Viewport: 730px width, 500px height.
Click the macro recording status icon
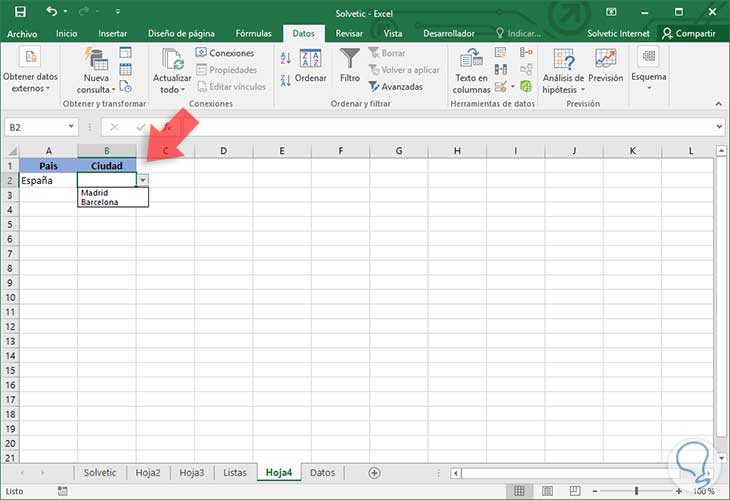pyautogui.click(x=62, y=491)
